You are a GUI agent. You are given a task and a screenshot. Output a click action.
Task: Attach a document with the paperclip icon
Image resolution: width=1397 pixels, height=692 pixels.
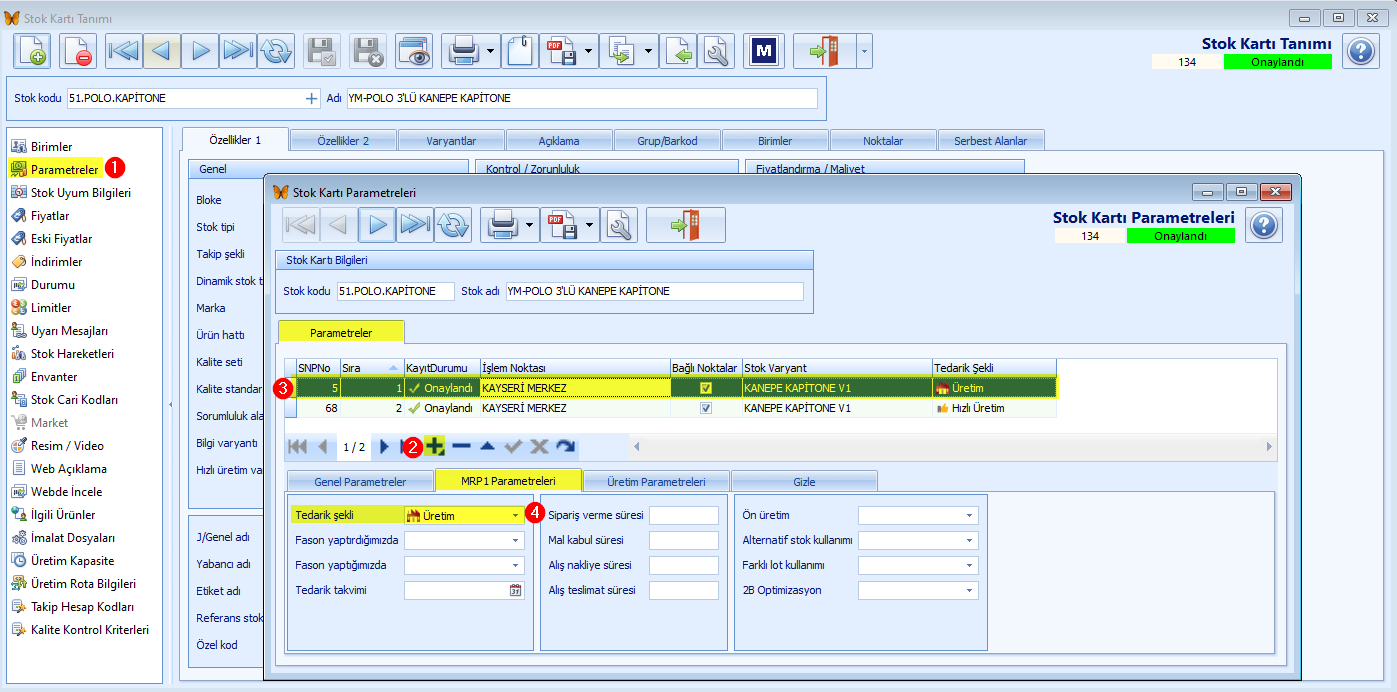519,51
